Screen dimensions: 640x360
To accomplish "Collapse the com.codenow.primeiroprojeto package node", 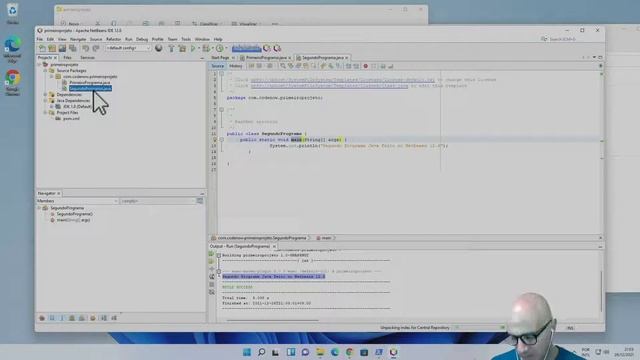I will tap(52, 76).
